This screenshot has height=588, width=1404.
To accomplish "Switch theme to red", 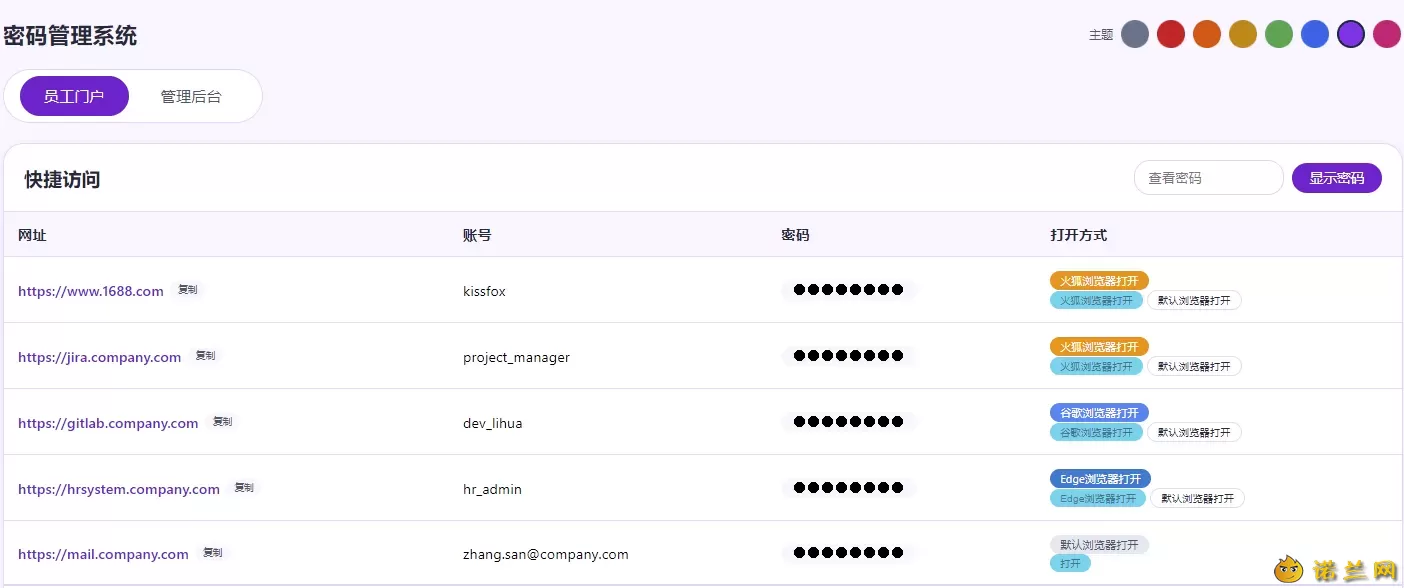I will tap(1171, 34).
